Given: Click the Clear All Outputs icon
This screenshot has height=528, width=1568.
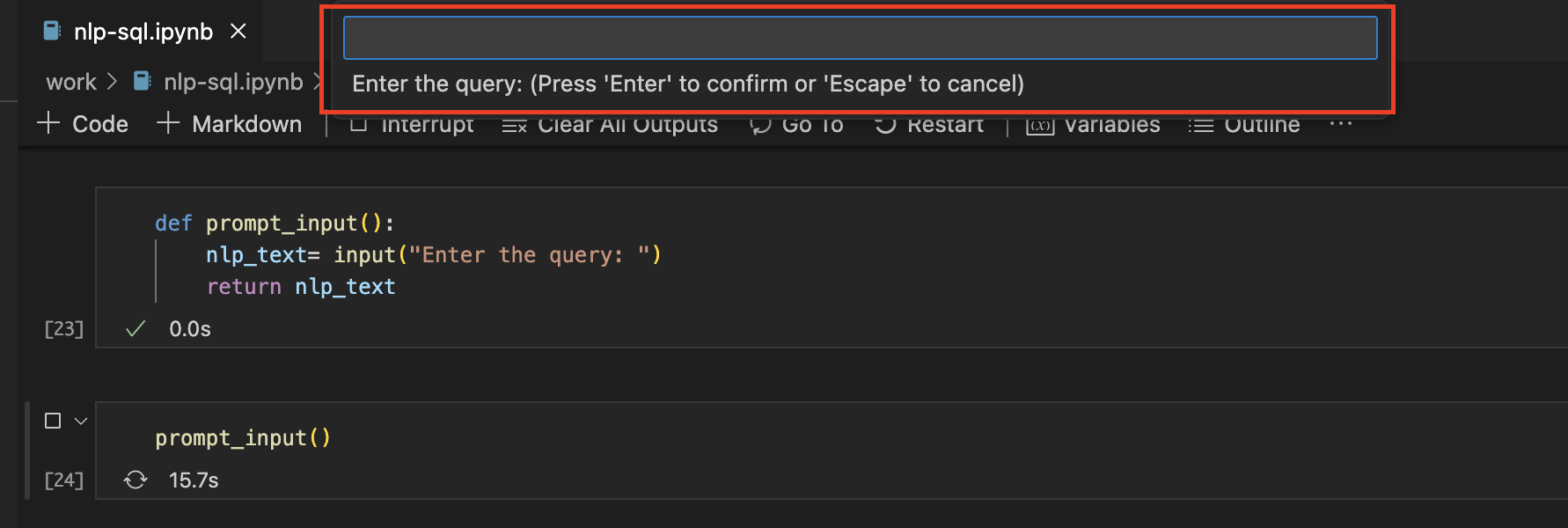Looking at the screenshot, I should click(x=514, y=124).
